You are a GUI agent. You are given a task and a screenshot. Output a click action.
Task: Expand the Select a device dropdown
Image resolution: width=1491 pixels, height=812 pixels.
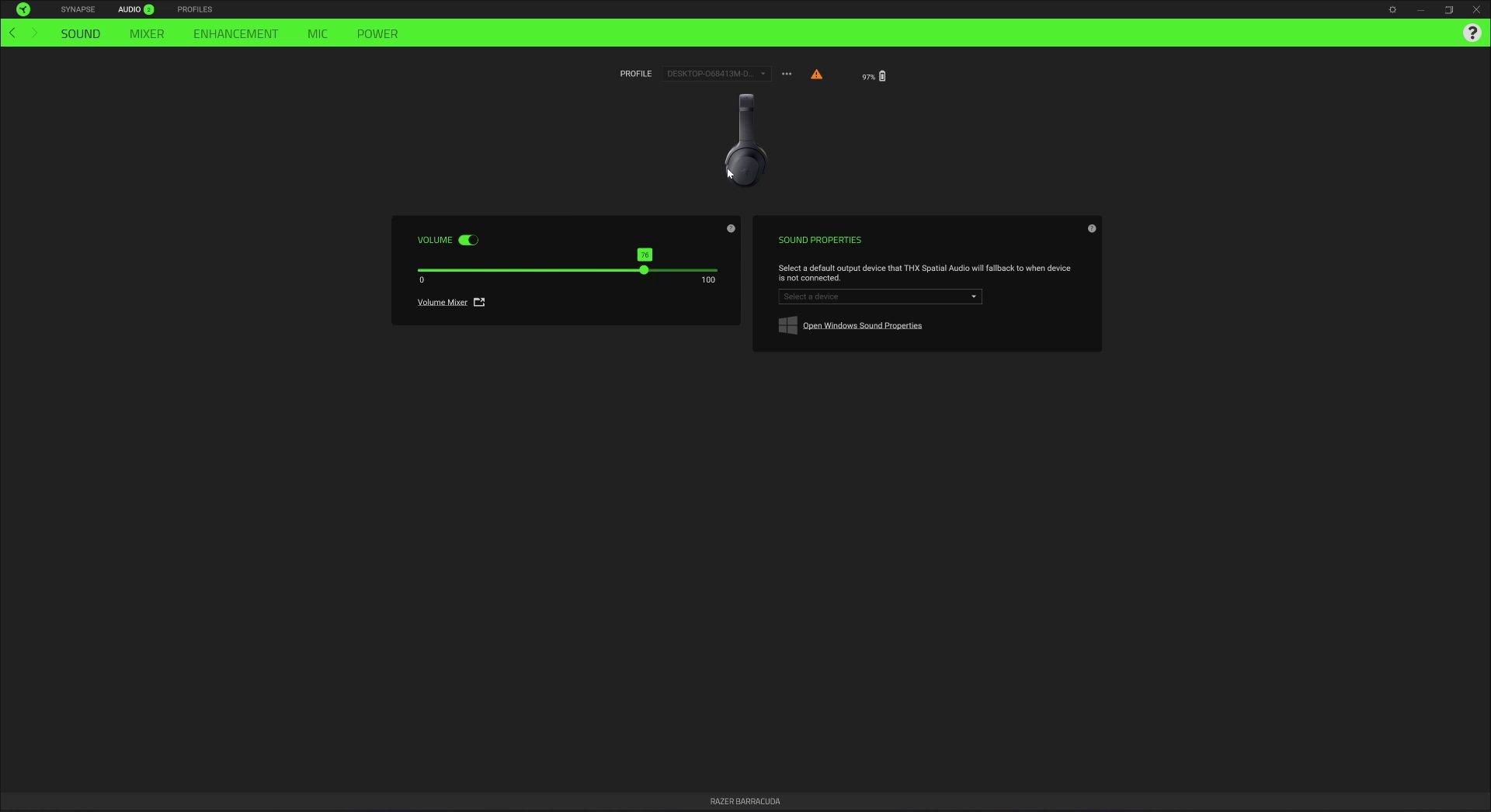click(880, 297)
